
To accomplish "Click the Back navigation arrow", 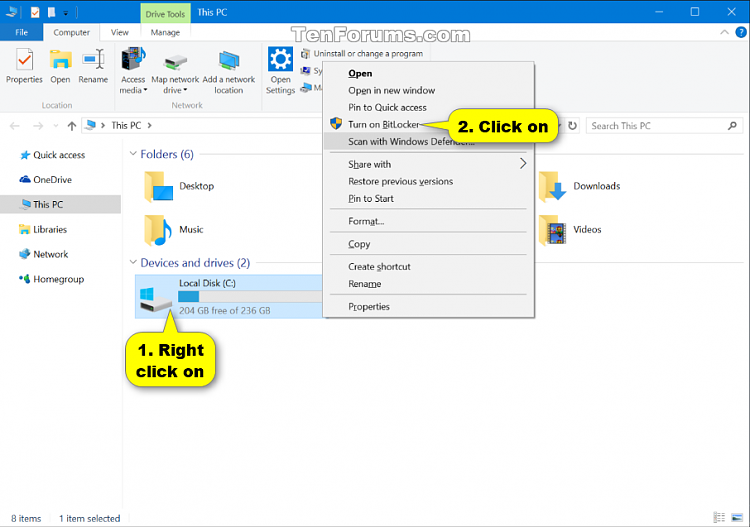I will pos(15,126).
